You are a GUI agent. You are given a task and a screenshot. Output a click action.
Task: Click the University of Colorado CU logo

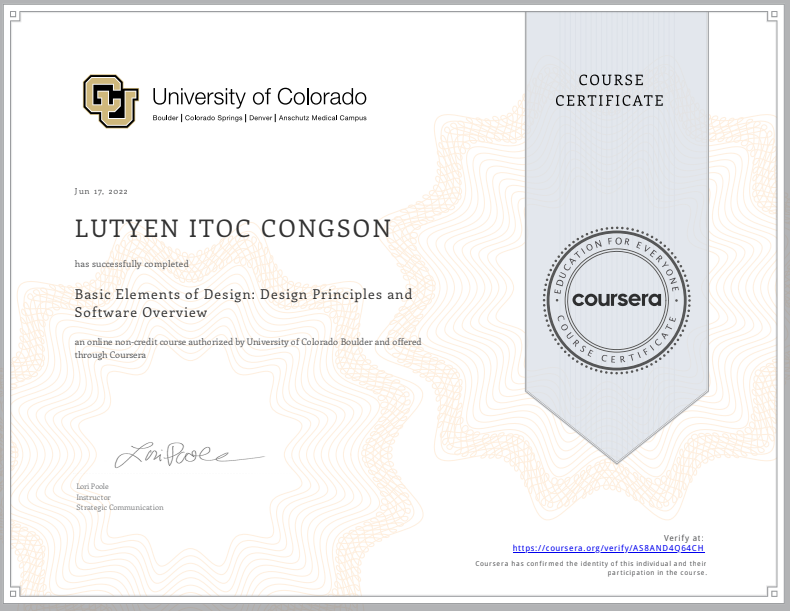point(111,101)
